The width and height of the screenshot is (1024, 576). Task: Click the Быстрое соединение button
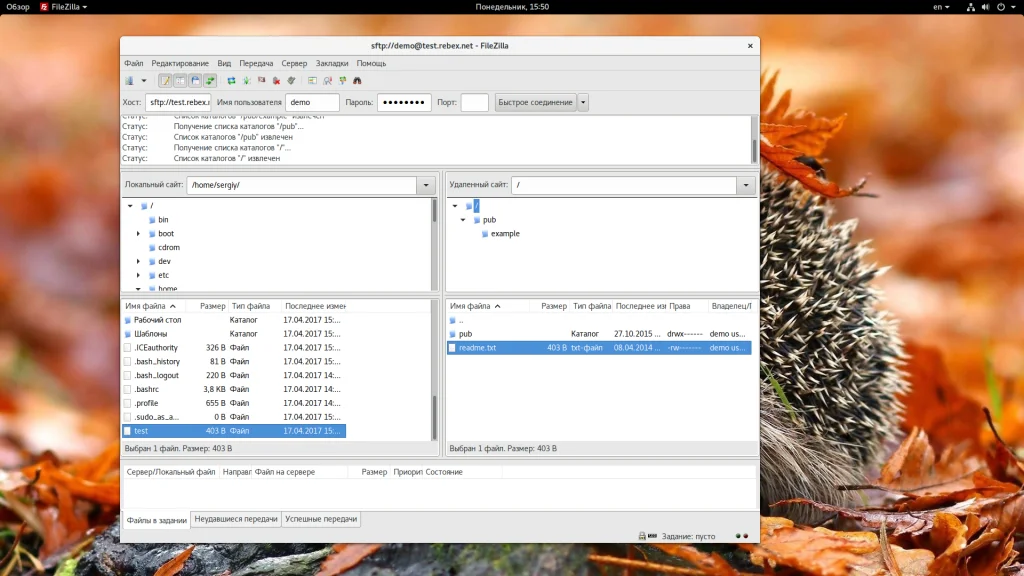535,102
